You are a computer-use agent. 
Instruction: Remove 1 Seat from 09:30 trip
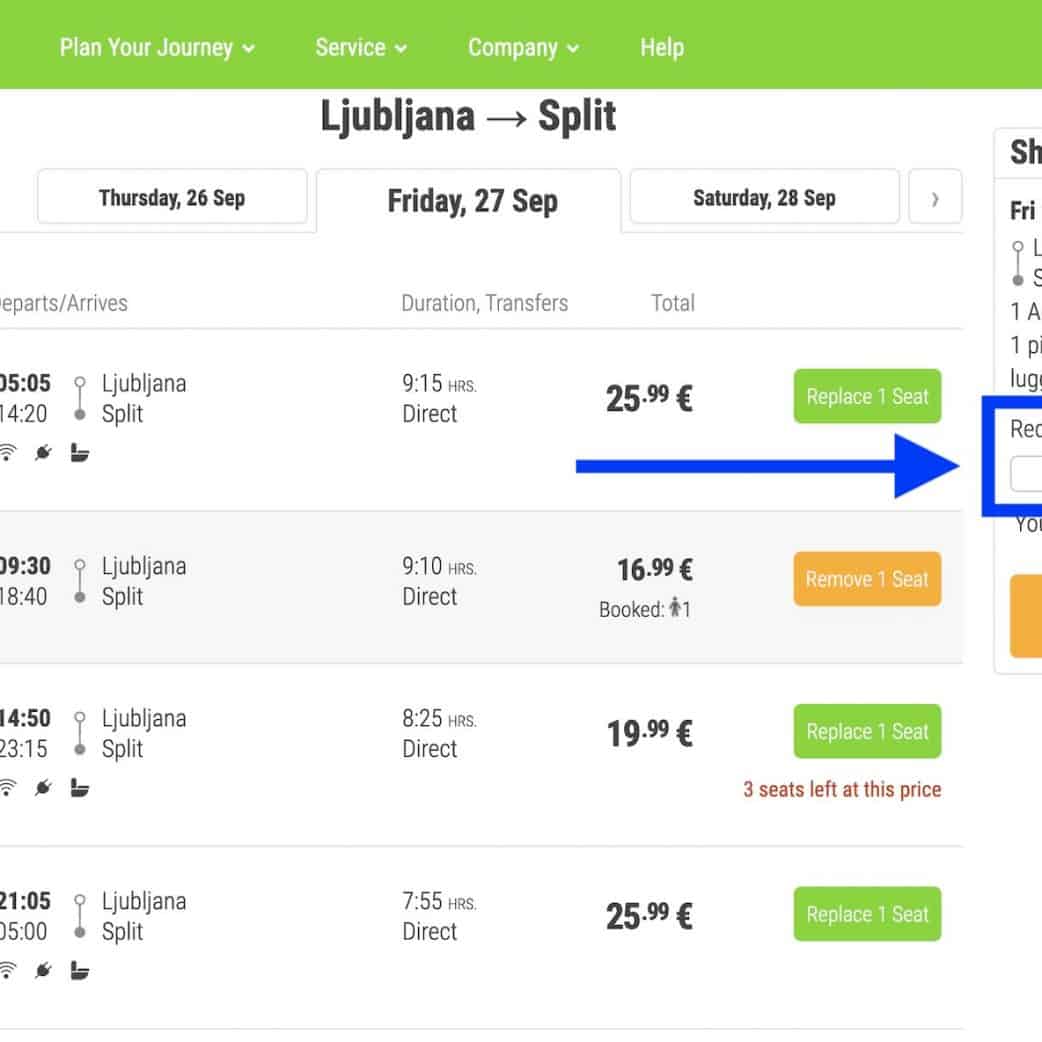[x=867, y=579]
